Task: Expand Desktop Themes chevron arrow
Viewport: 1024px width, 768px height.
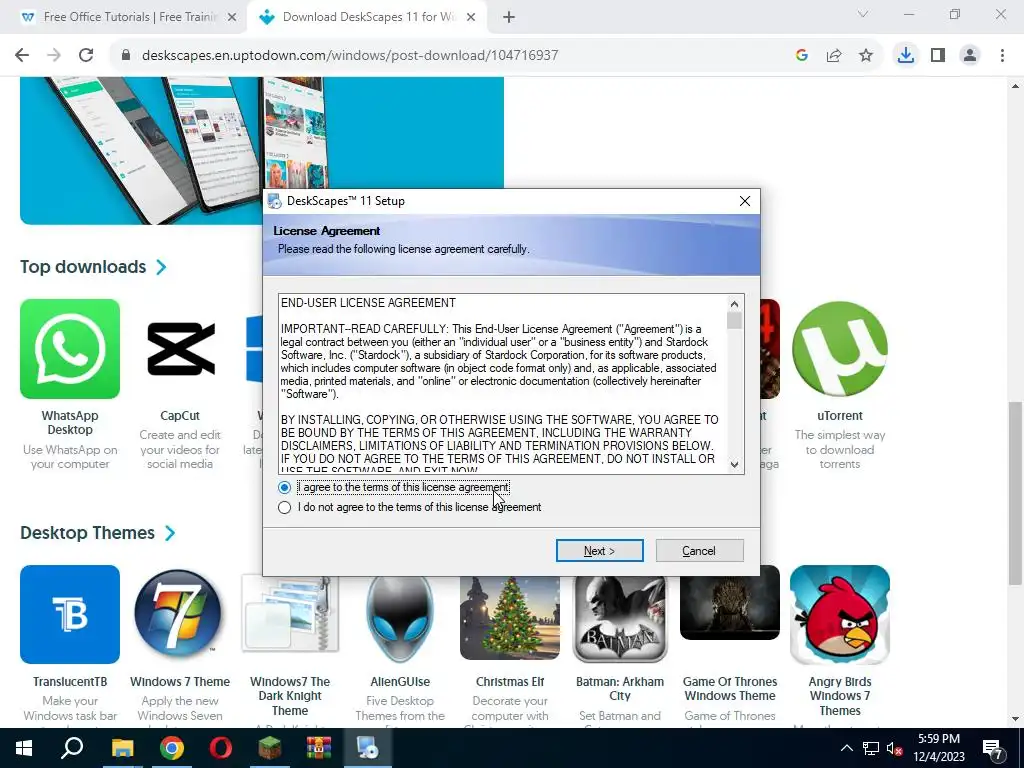Action: click(170, 533)
